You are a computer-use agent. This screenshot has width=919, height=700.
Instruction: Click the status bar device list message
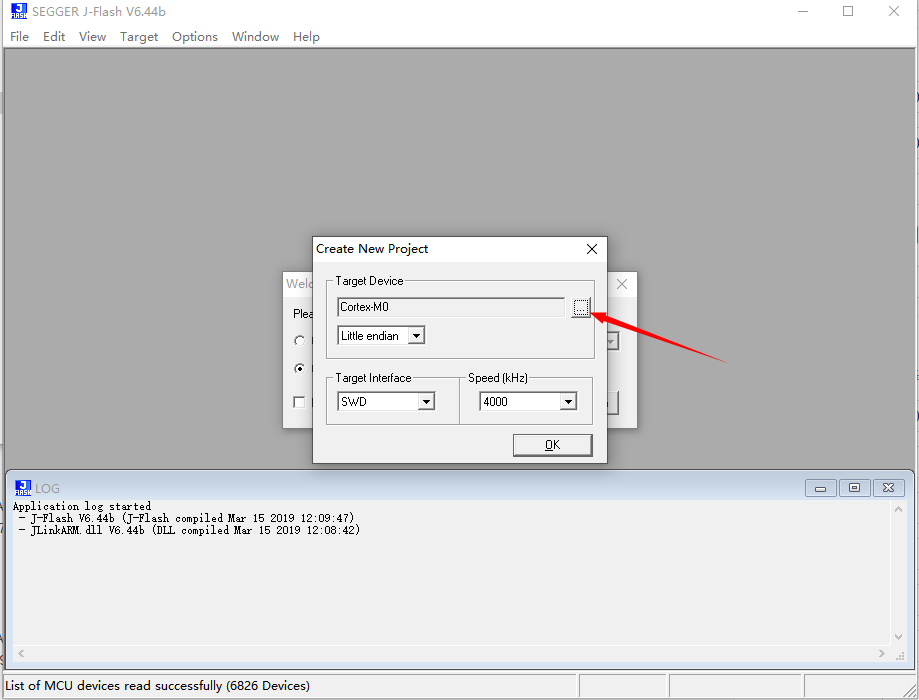tap(158, 685)
